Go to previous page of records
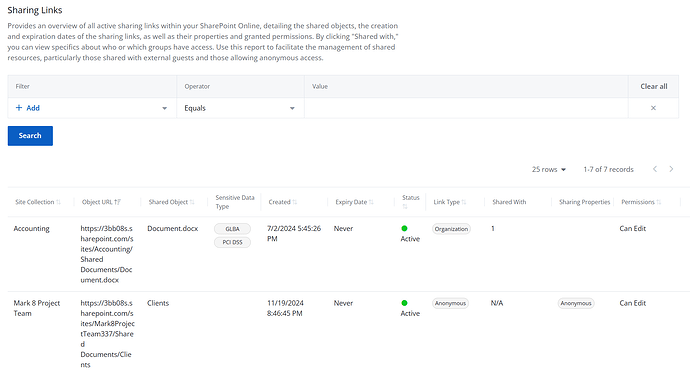 (x=655, y=169)
